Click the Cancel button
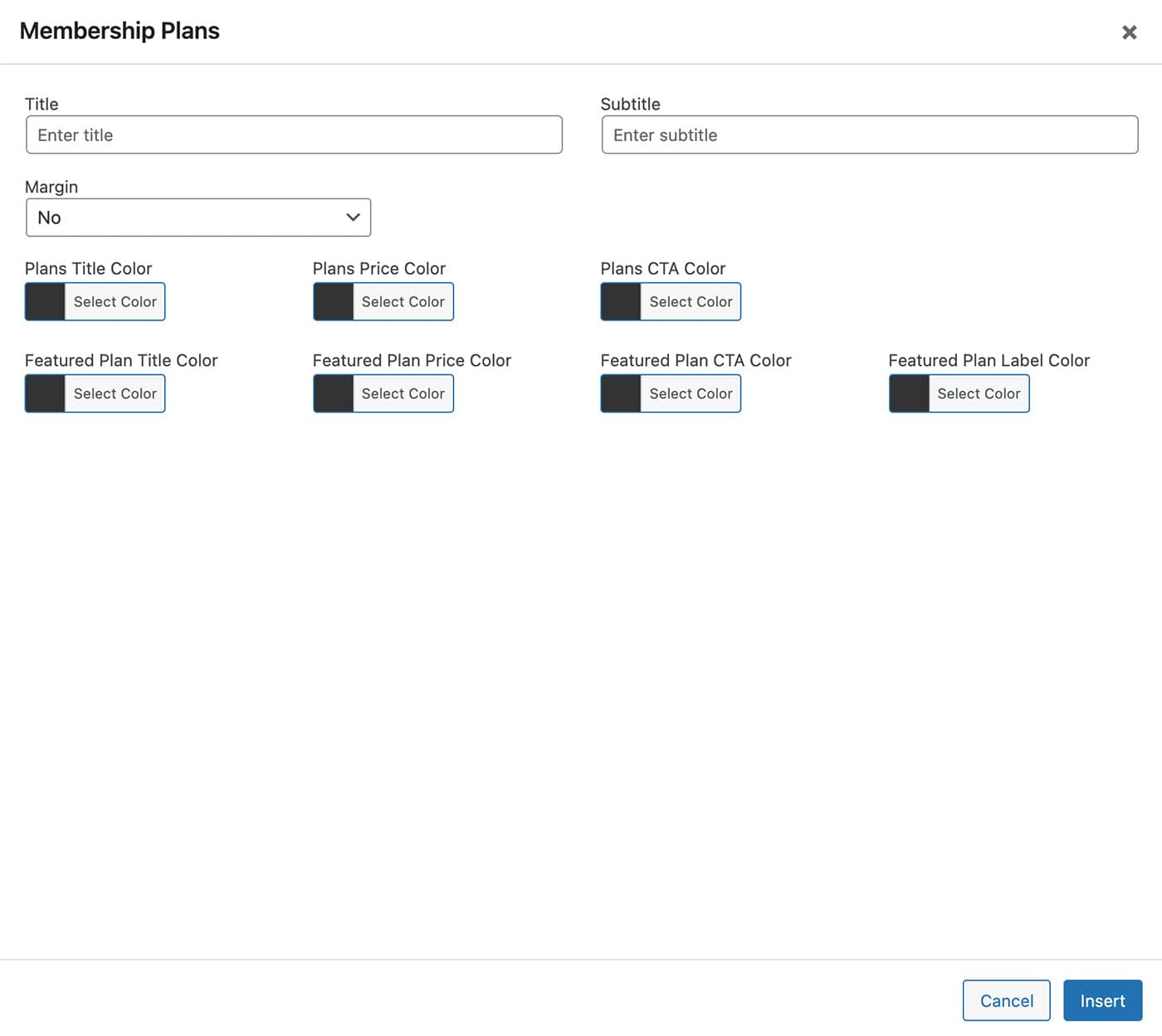The image size is (1162, 1036). [1006, 1000]
